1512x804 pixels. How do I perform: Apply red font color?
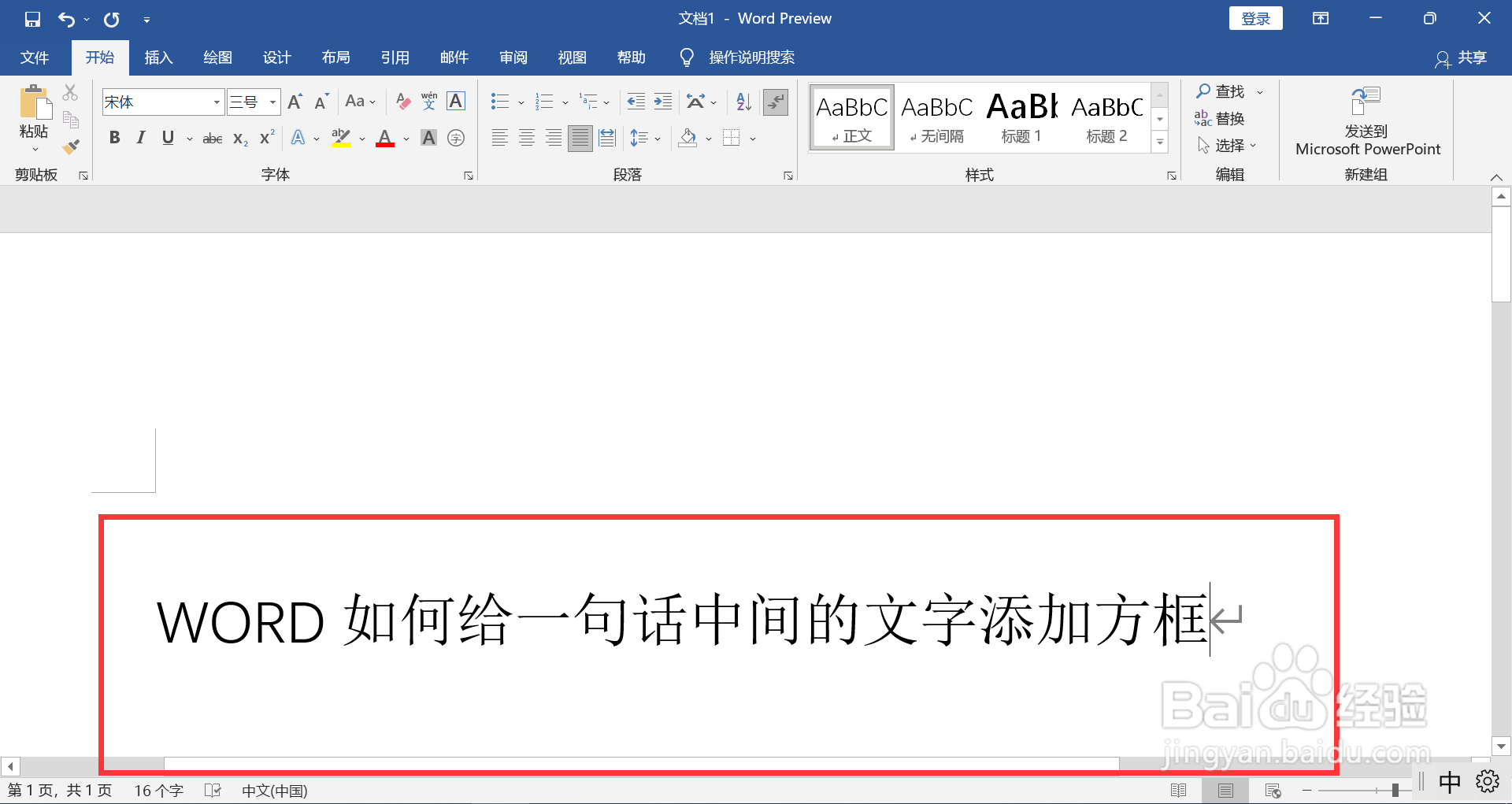385,139
